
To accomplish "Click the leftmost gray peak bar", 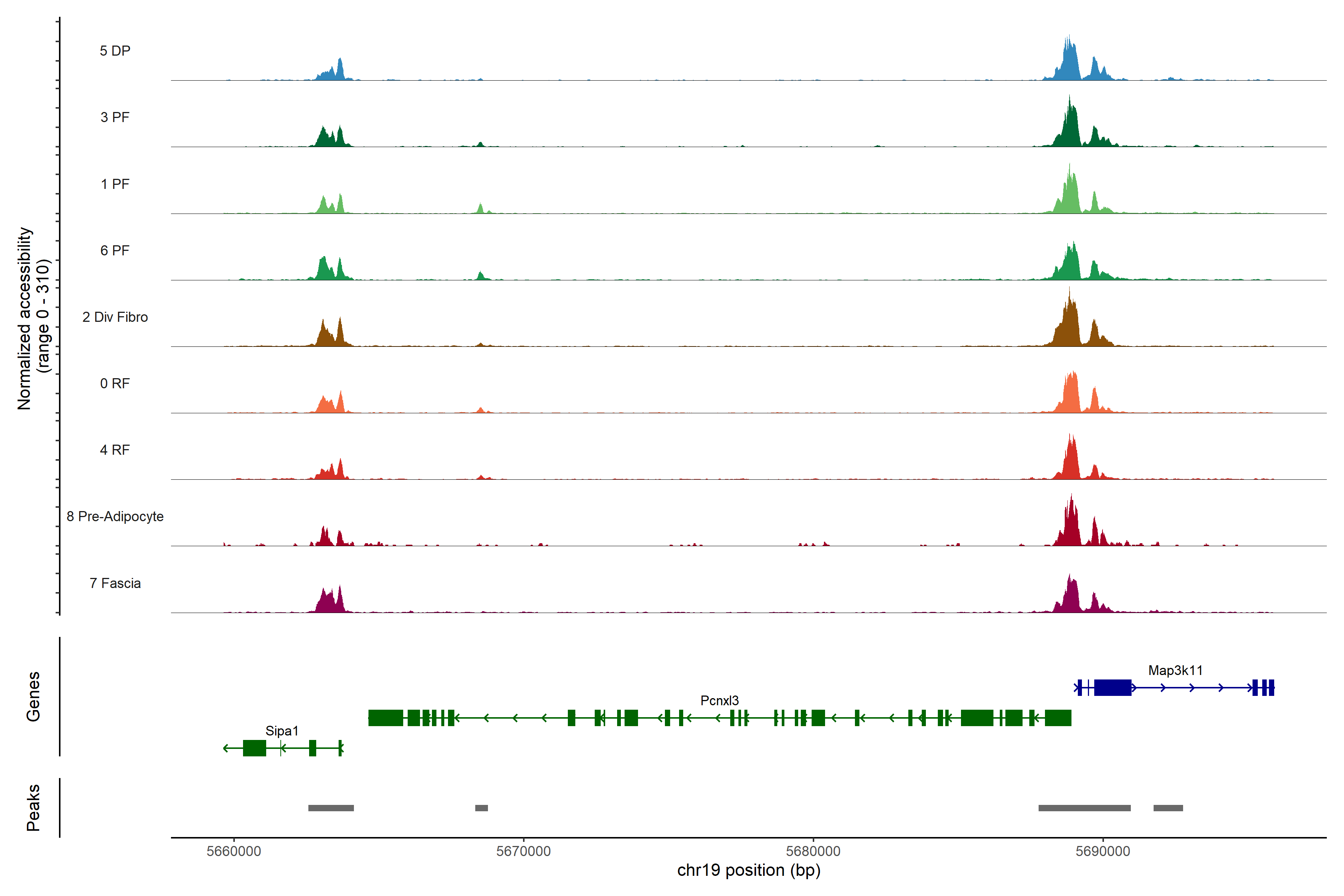I will (x=331, y=808).
